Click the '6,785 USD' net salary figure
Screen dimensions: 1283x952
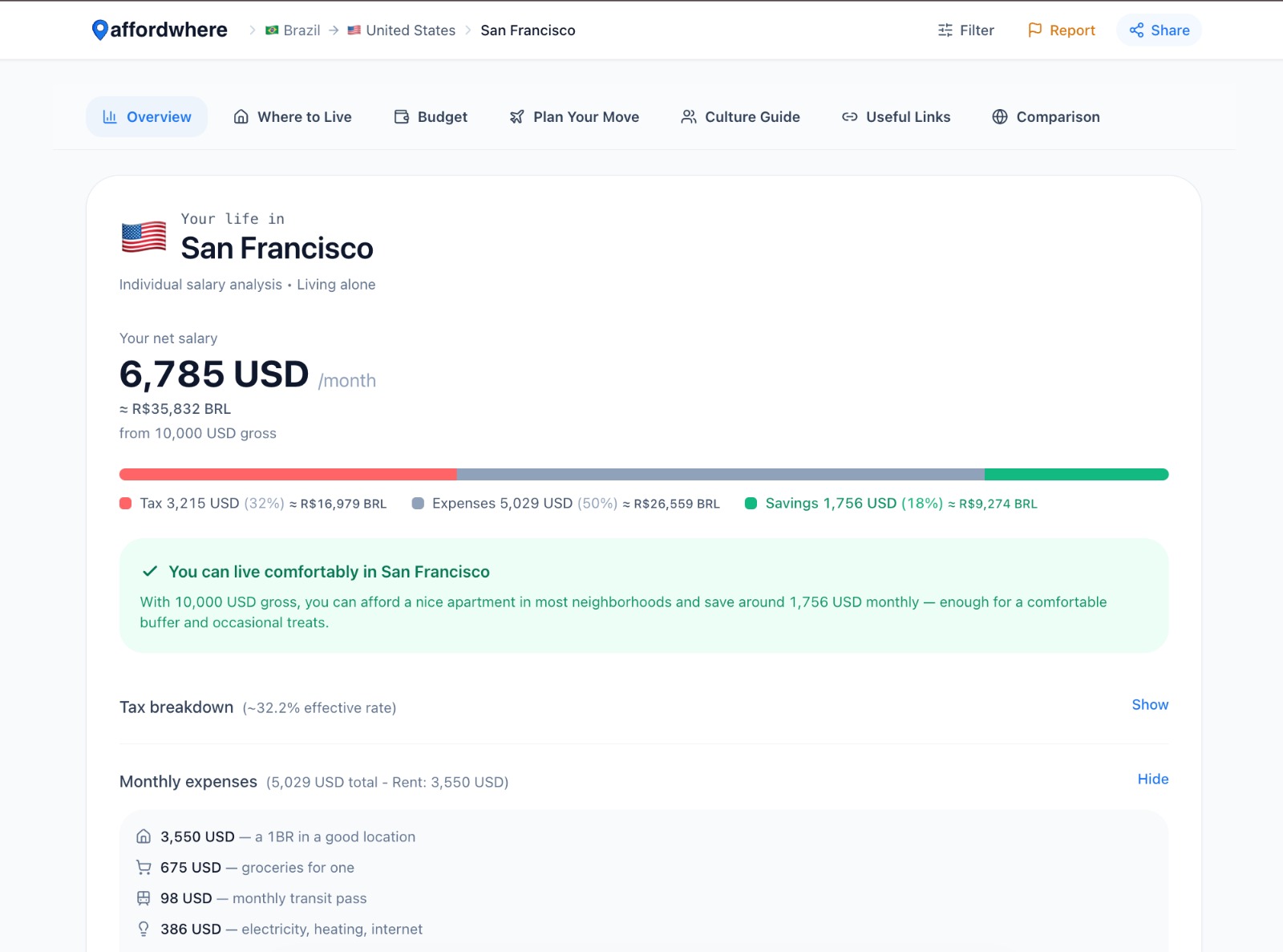coord(214,375)
